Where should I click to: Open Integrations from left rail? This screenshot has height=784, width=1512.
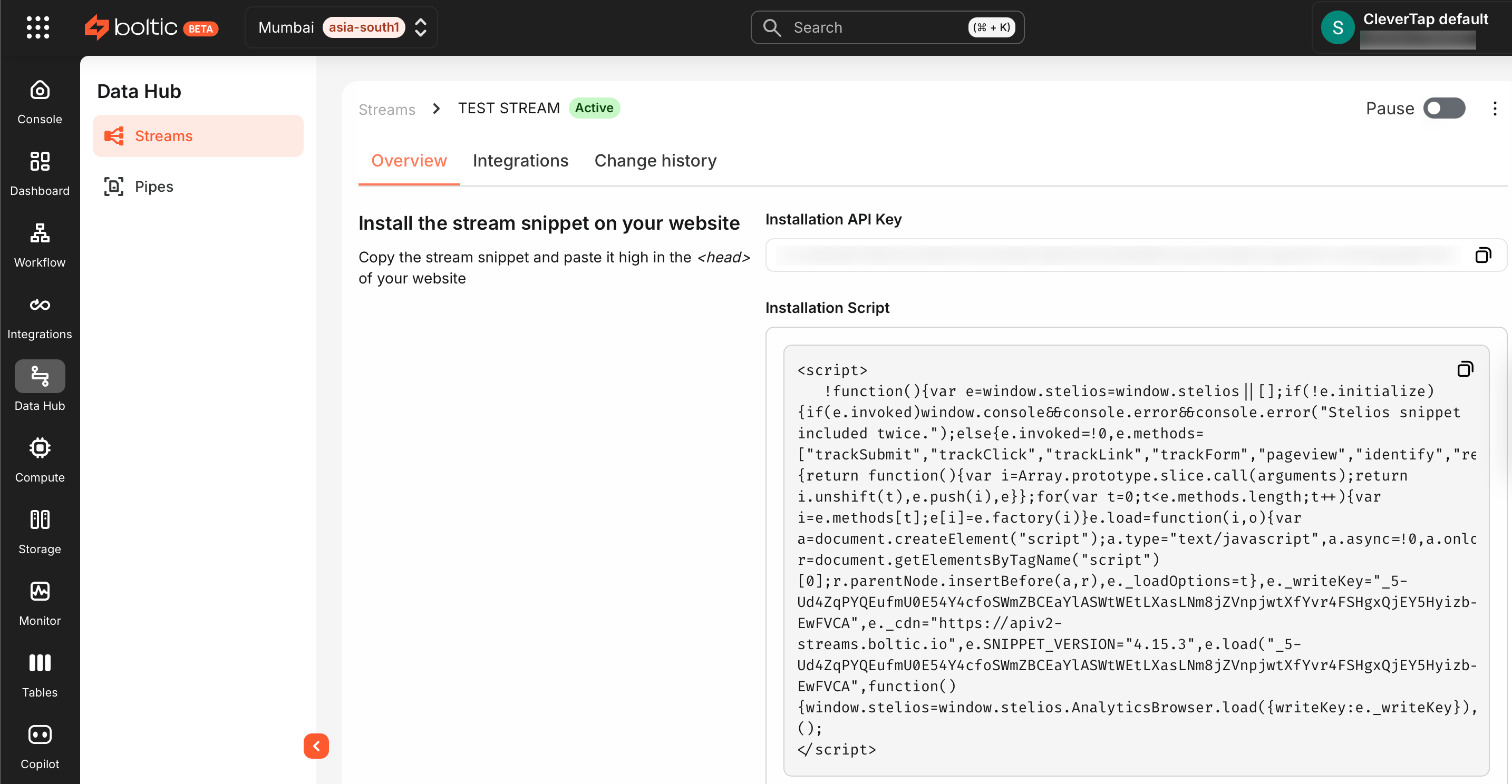(x=40, y=317)
